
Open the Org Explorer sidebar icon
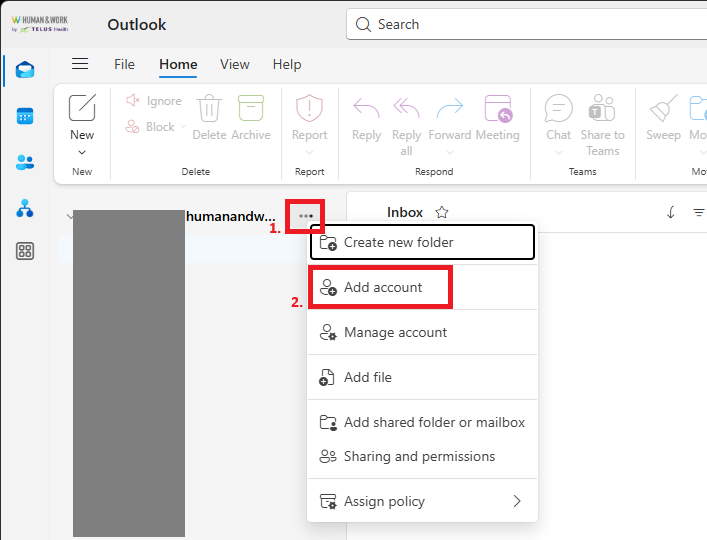(25, 208)
